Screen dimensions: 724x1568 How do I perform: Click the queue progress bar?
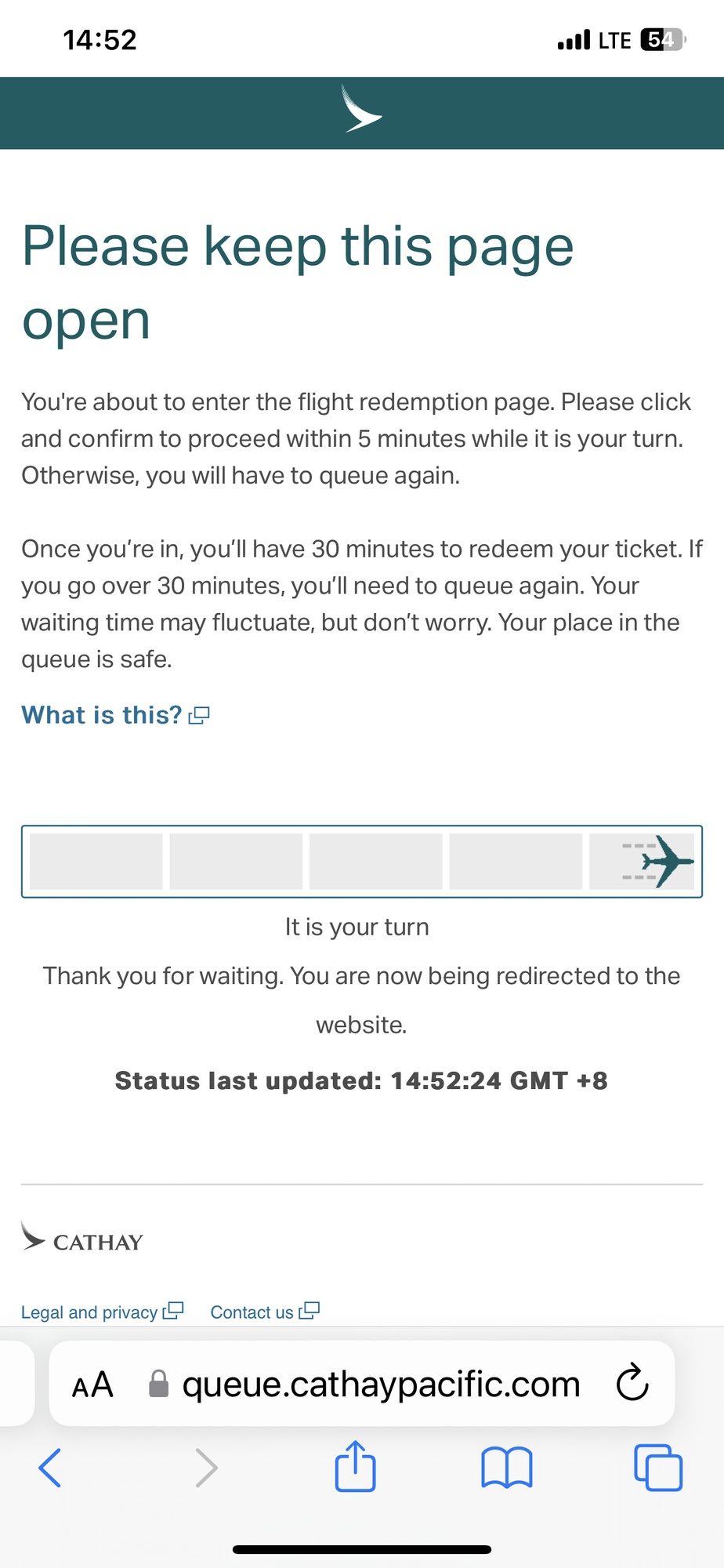point(362,861)
